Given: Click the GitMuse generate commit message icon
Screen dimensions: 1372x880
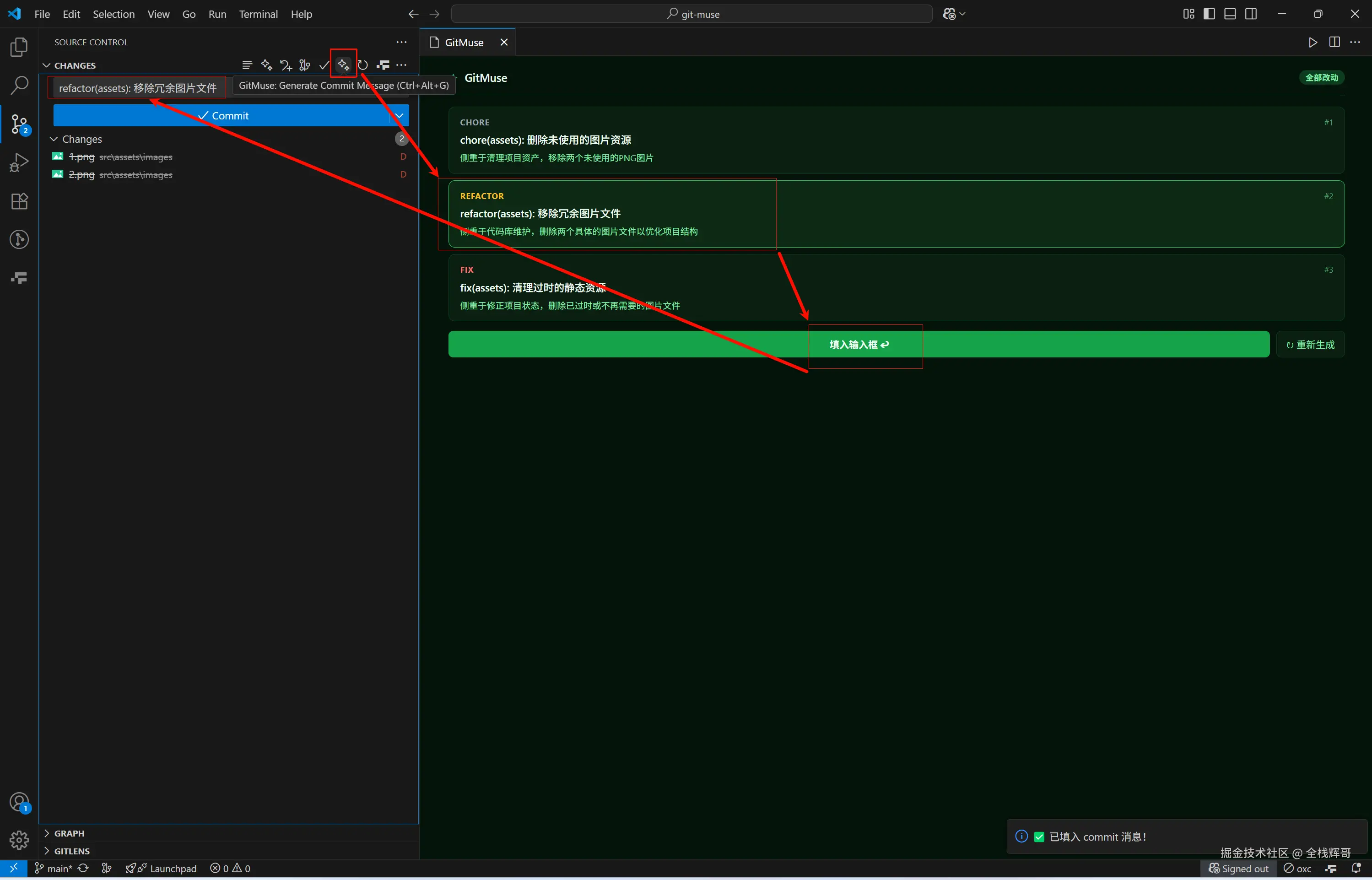Looking at the screenshot, I should coord(343,65).
